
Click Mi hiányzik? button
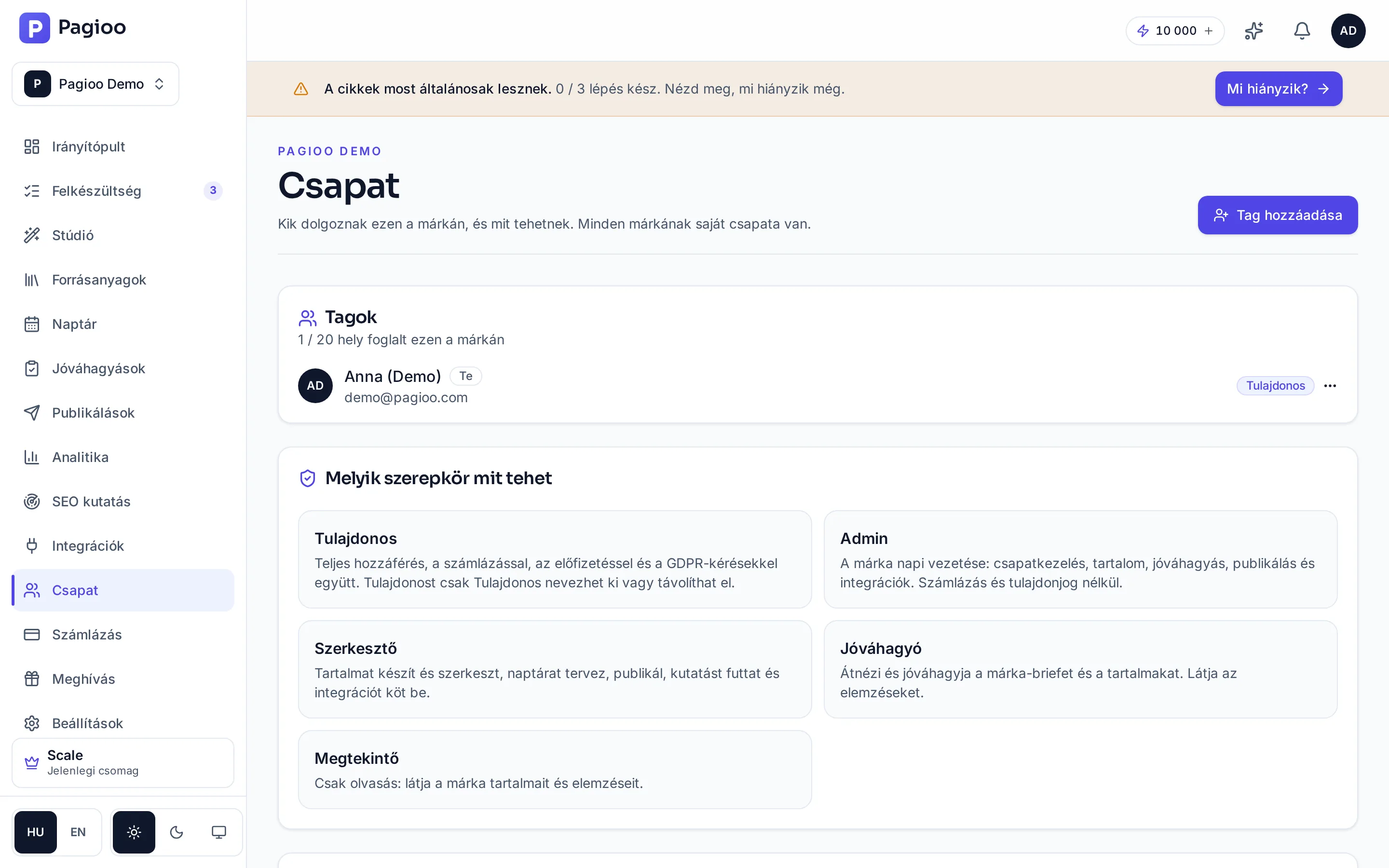click(1278, 89)
